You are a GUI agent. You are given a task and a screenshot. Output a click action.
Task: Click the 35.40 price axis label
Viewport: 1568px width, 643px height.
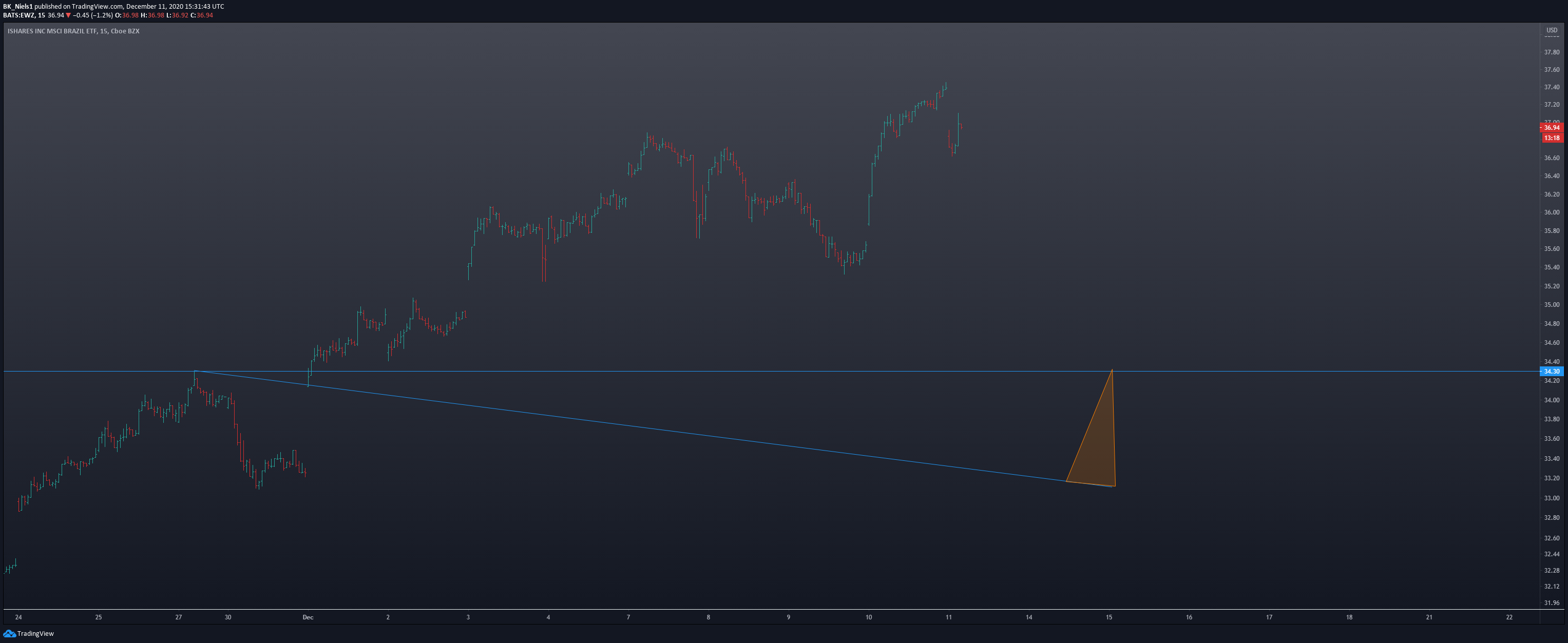pos(1552,267)
